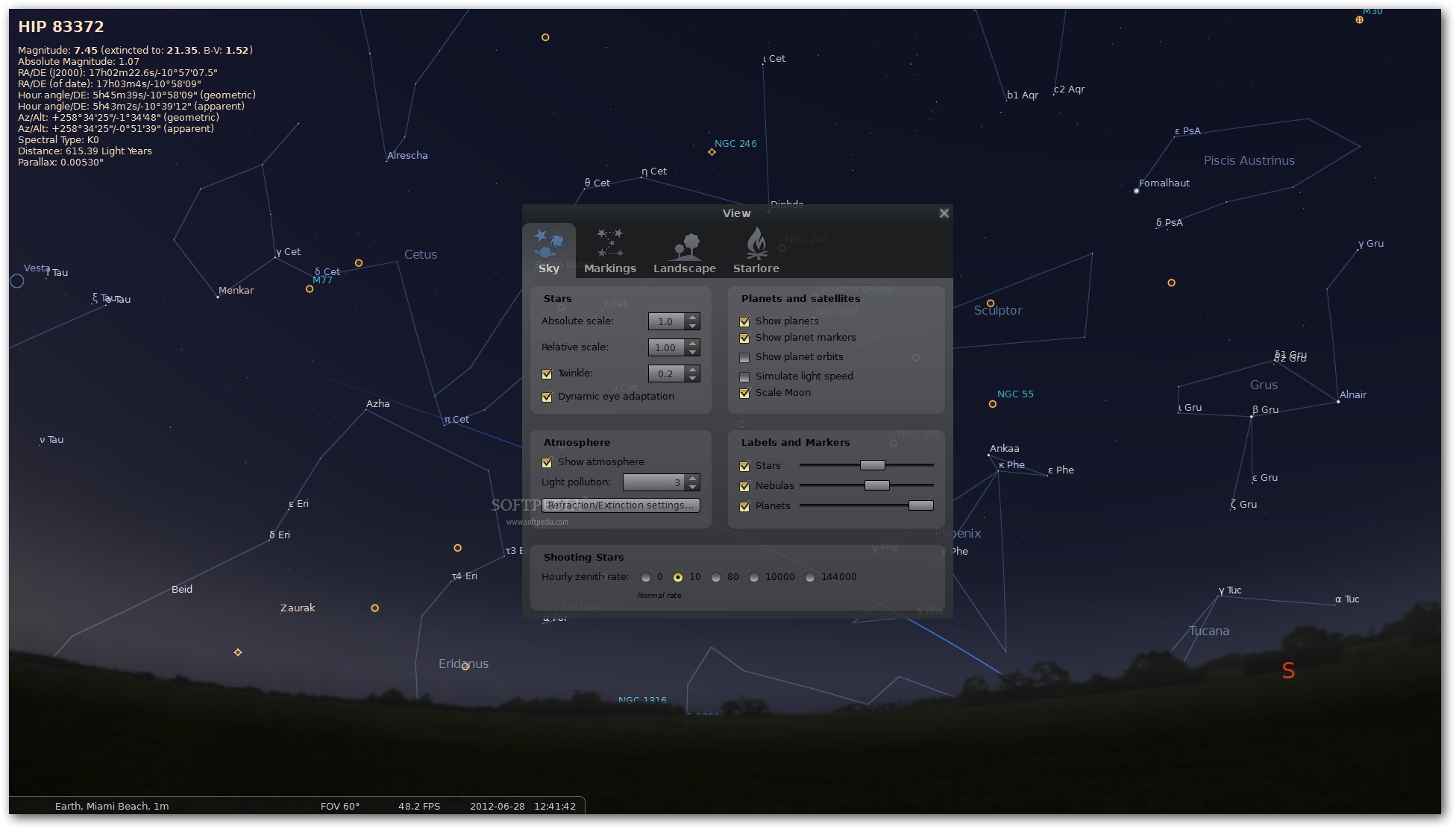1456x829 pixels.
Task: Toggle Planets labels checkbox
Action: 744,506
